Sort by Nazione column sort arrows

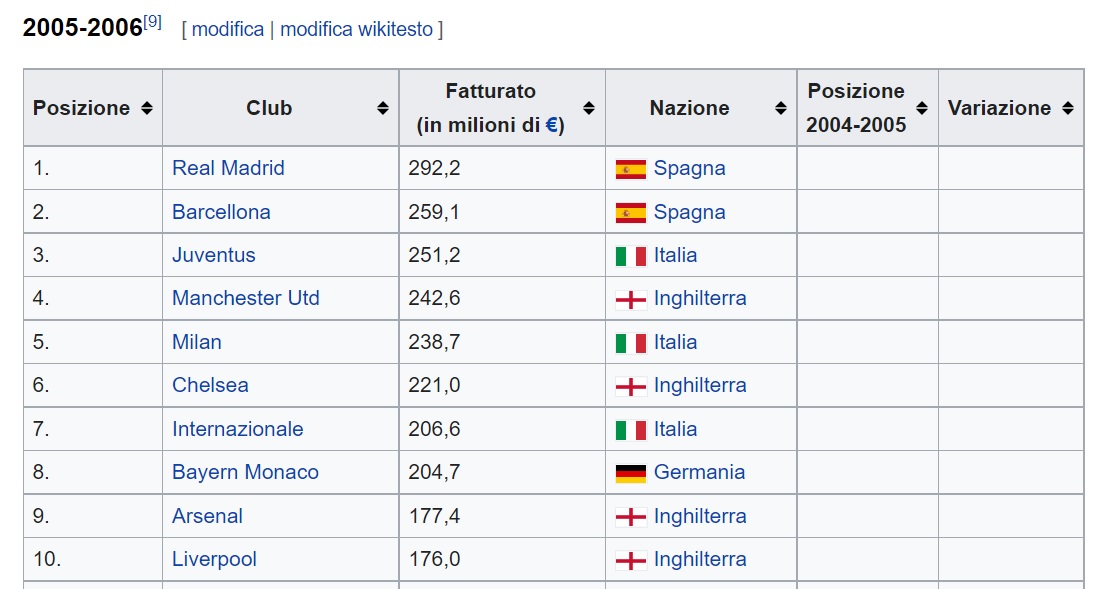click(x=781, y=108)
